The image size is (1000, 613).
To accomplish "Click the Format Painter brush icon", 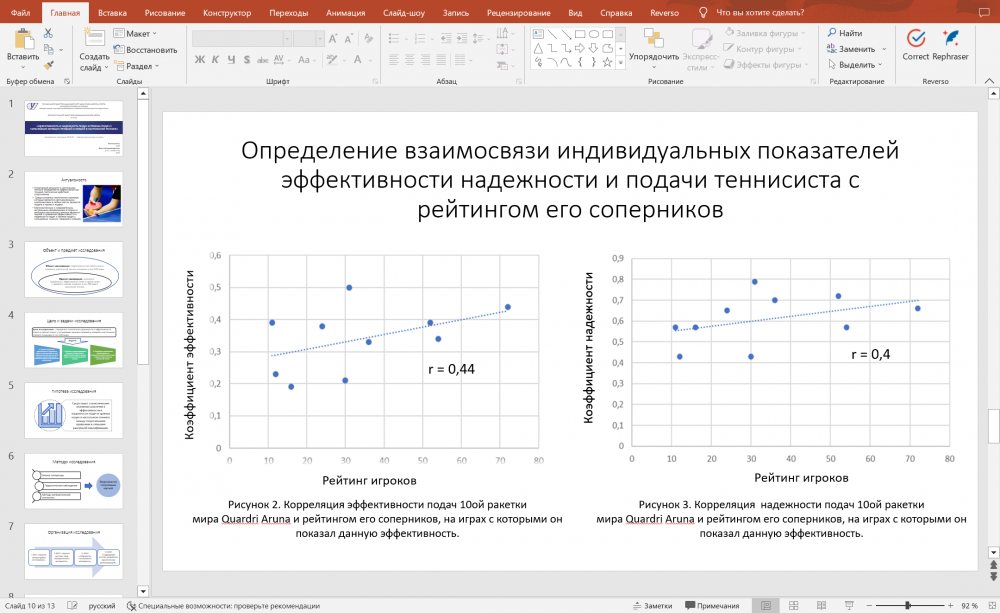I will click(48, 65).
